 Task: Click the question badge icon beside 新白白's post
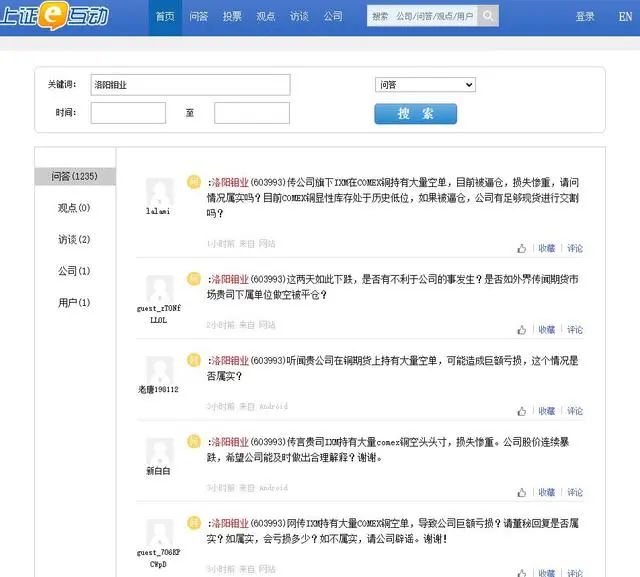pyautogui.click(x=194, y=442)
